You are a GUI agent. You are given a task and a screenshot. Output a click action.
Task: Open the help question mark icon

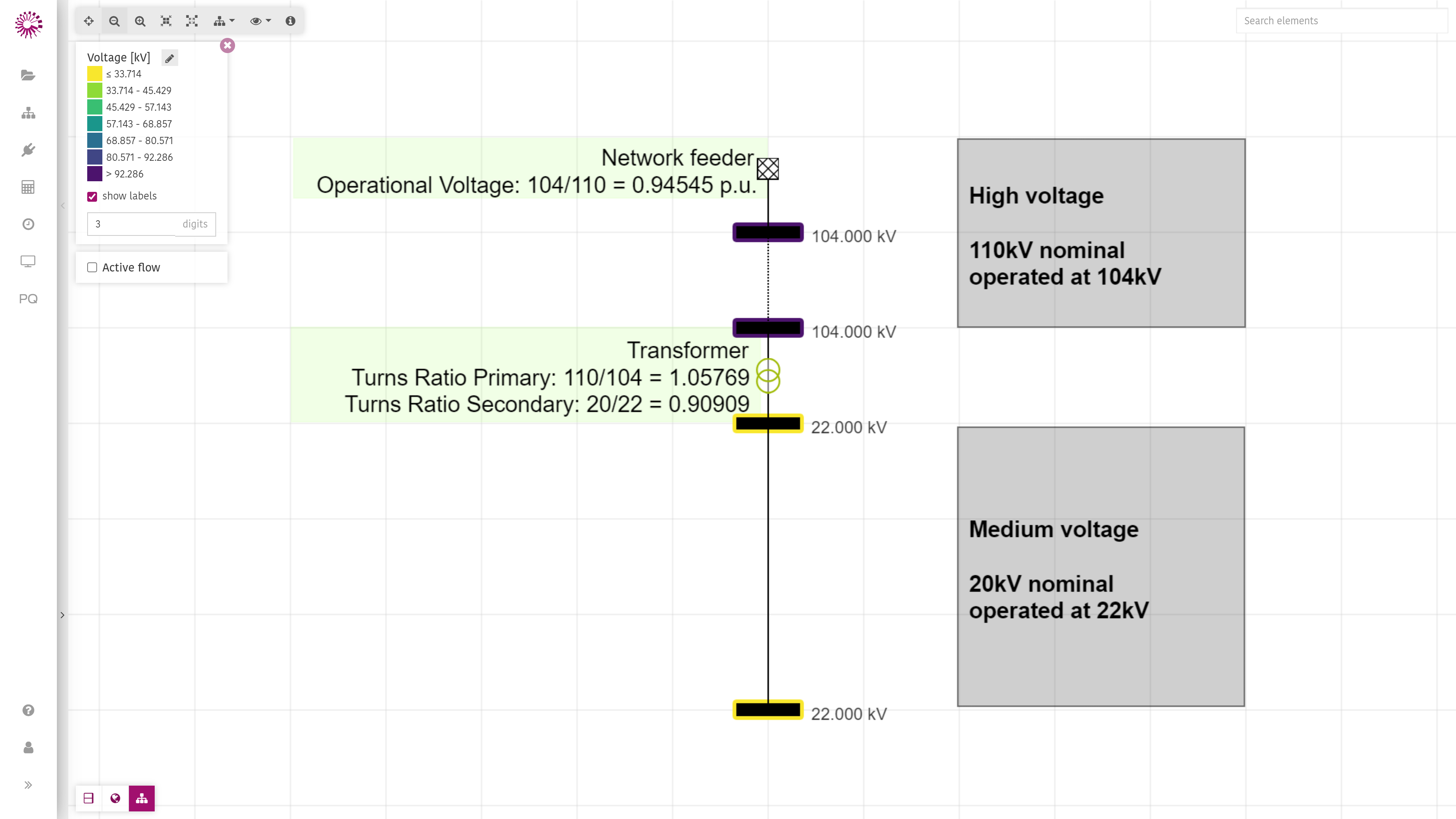pos(28,711)
